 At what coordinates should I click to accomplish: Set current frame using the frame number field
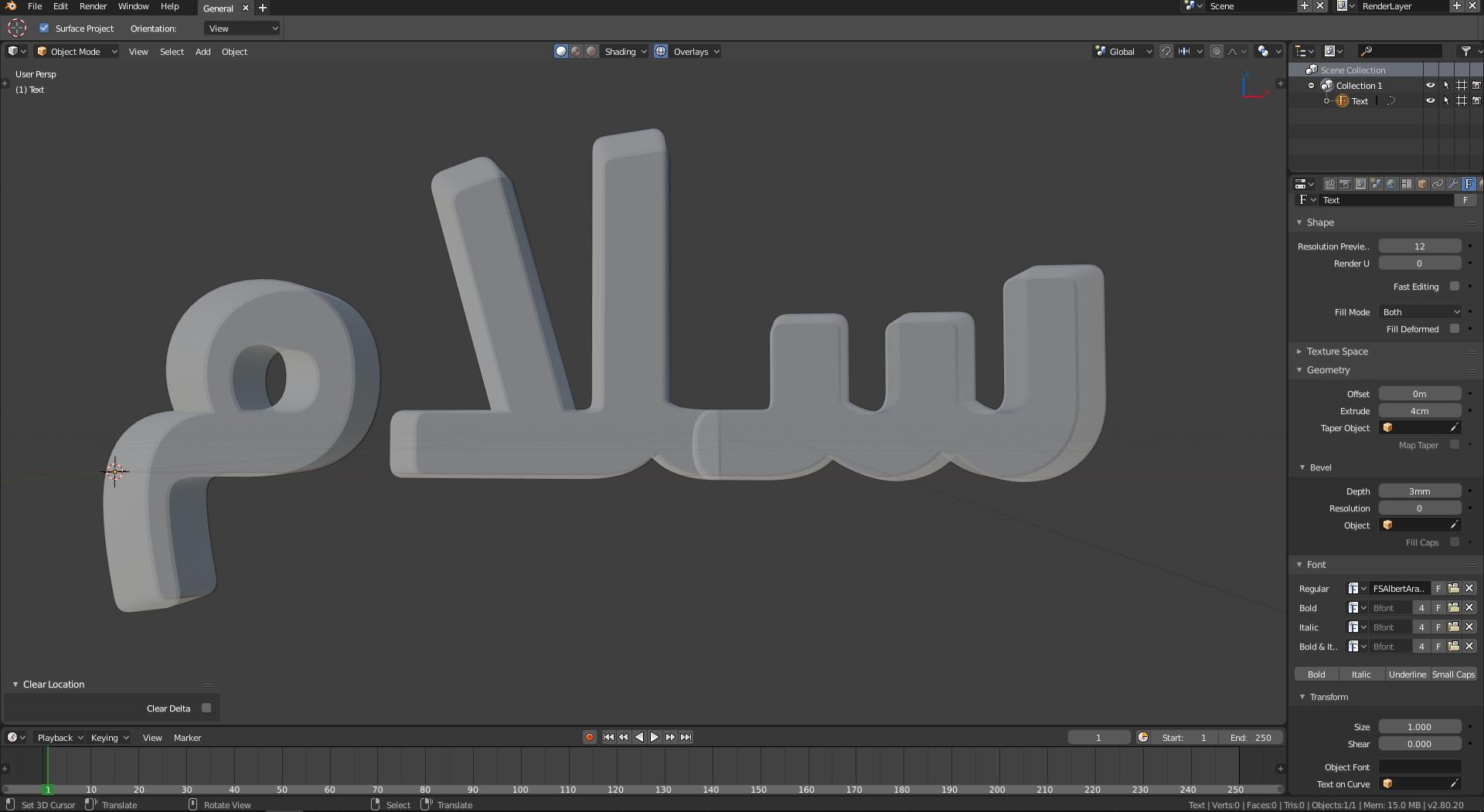tap(1098, 737)
